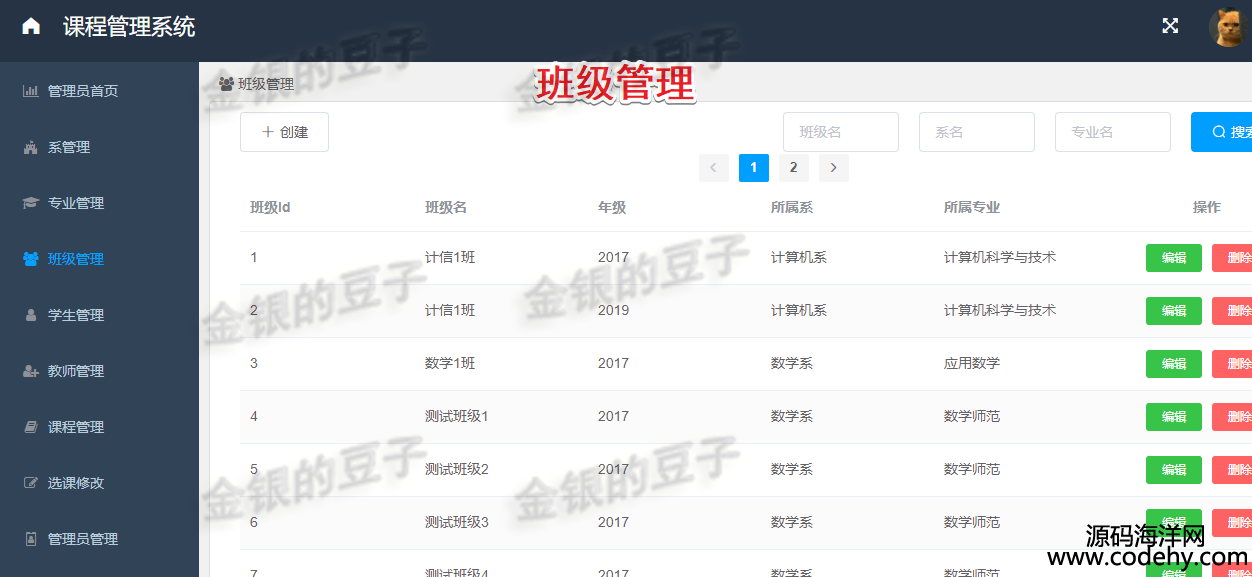
Task: Click the 专业管理 graduation cap icon
Action: click(31, 203)
